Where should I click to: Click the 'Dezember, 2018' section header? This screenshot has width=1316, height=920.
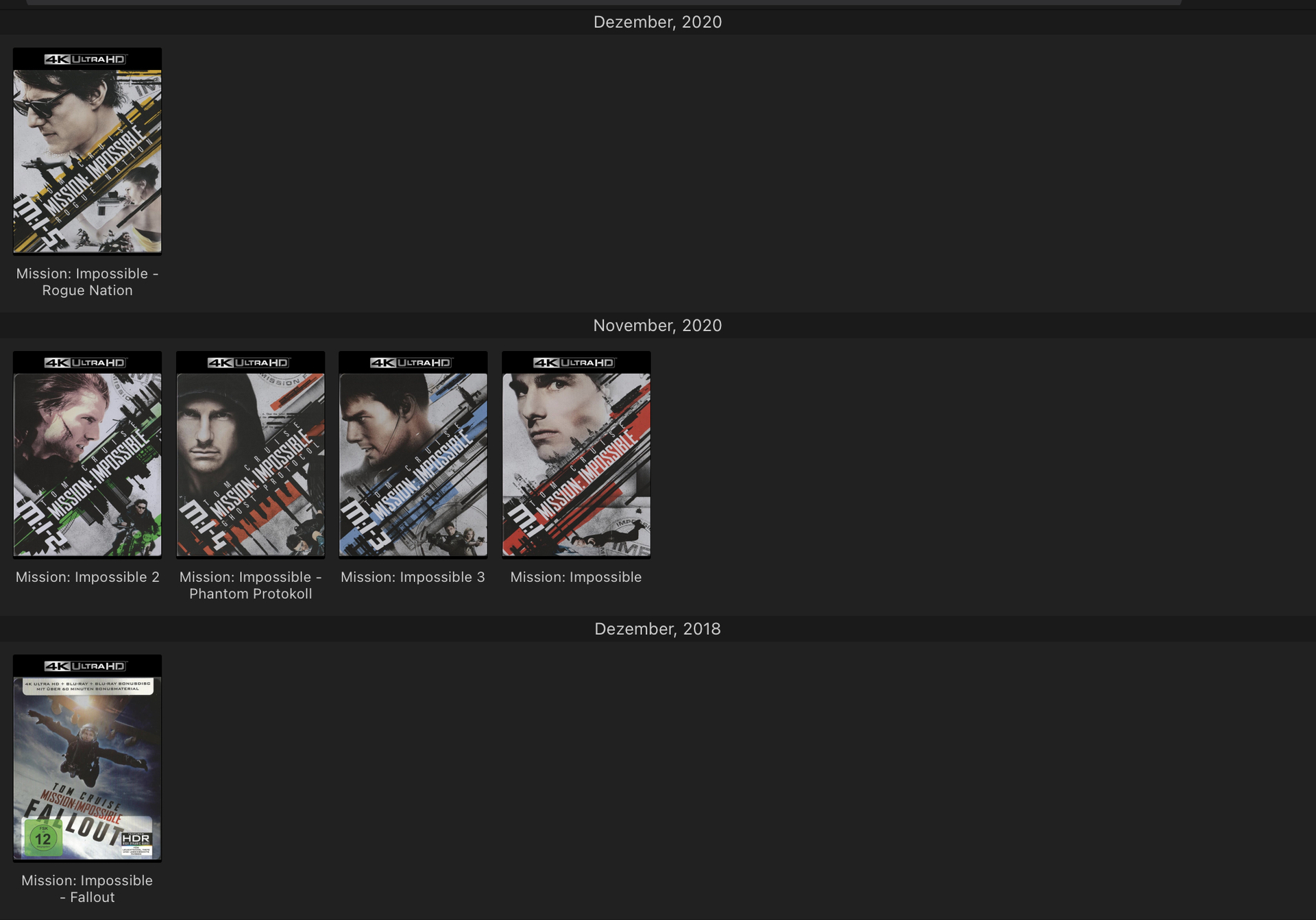658,629
